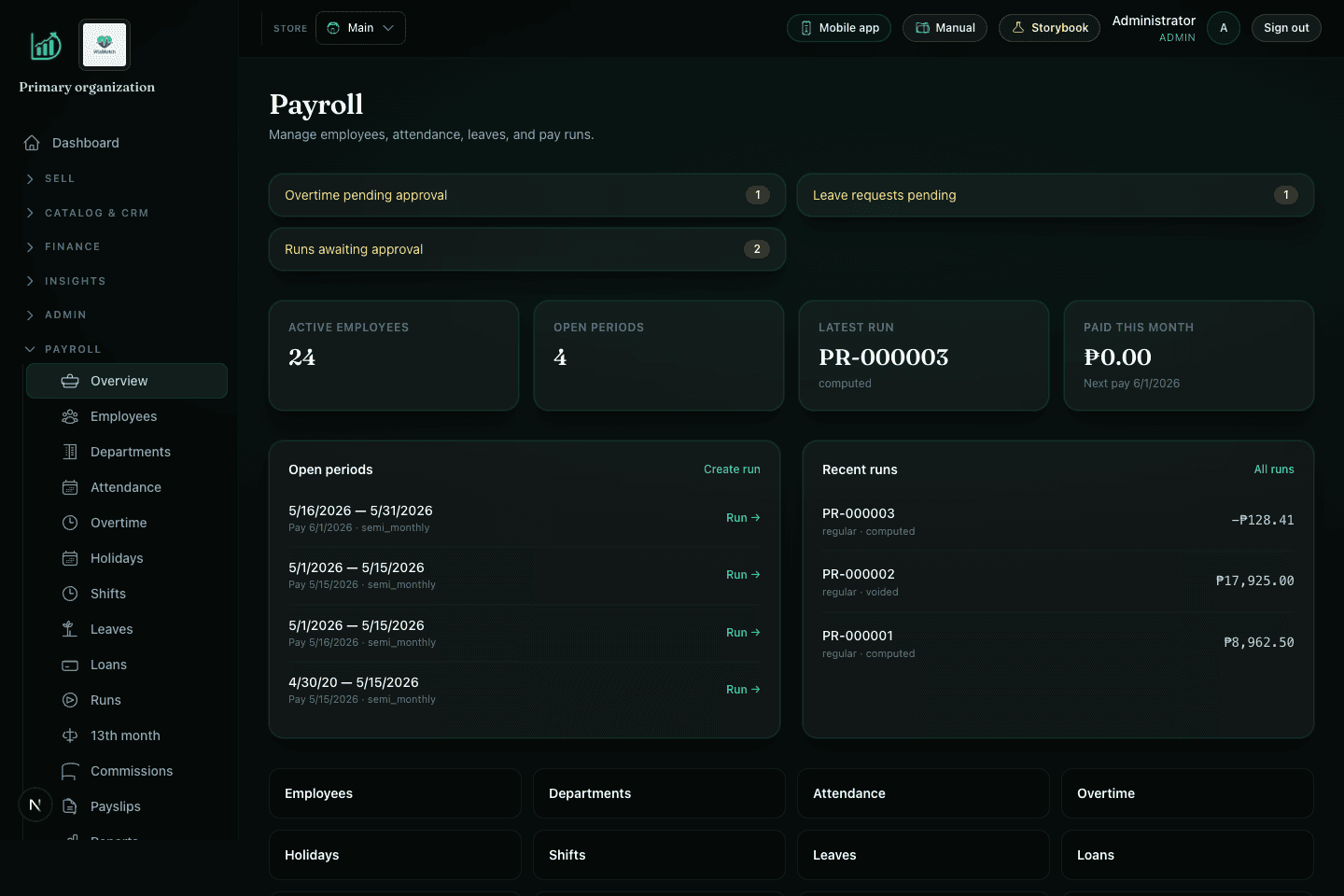Click the Loans card icon

tap(70, 665)
